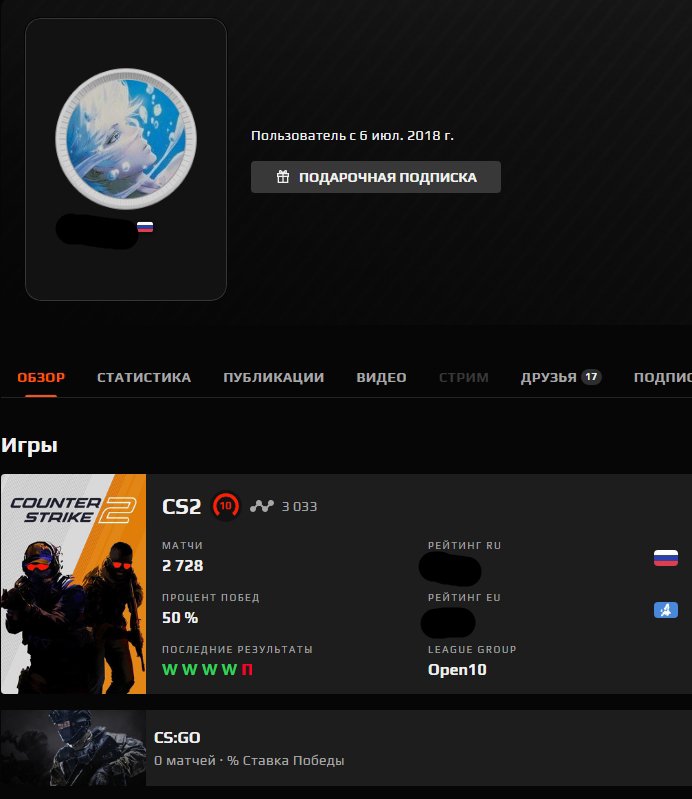Click the blue EU flag icon
Viewport: 692px width, 799px height.
pos(666,609)
